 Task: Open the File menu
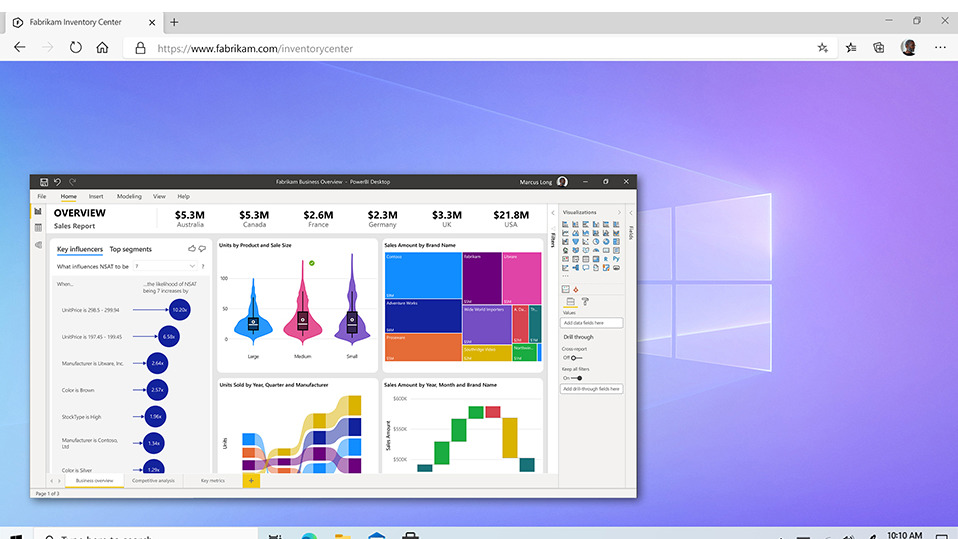click(42, 197)
